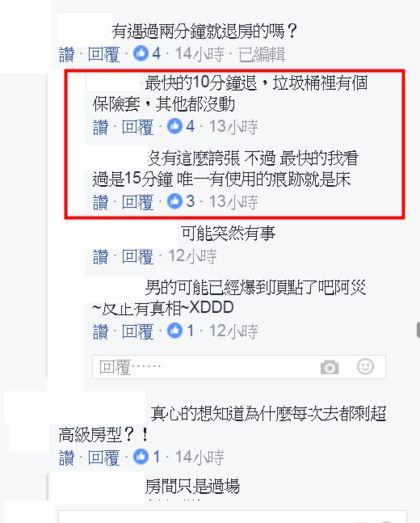Reply to the 可能突然有事 comment
Screen dimensions: 420x523
click(137, 257)
